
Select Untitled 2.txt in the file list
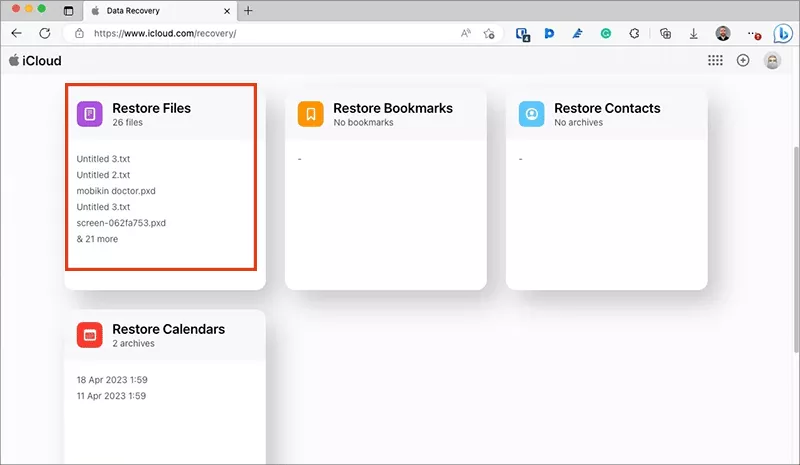(x=103, y=175)
